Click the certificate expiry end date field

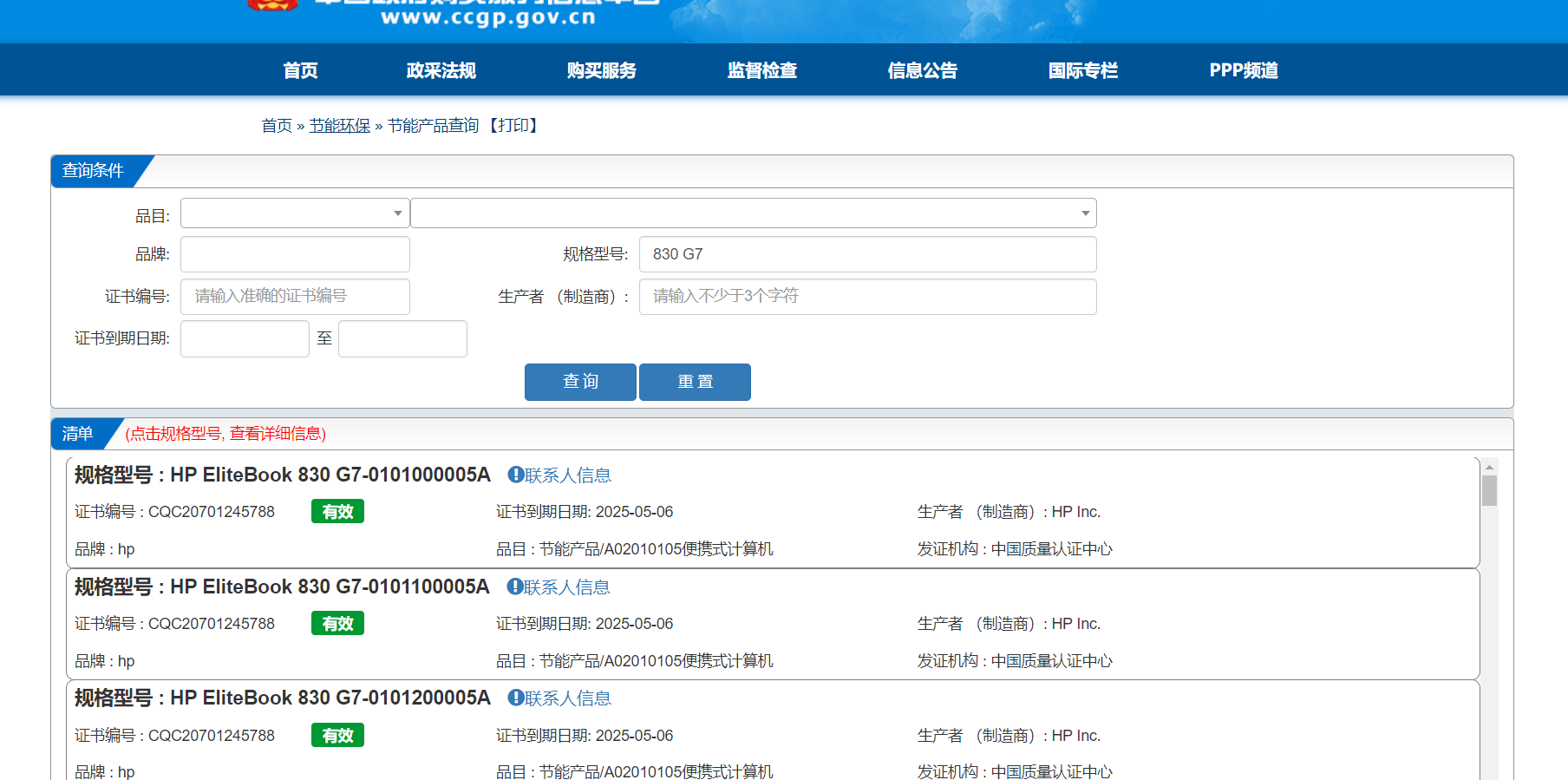tap(402, 338)
